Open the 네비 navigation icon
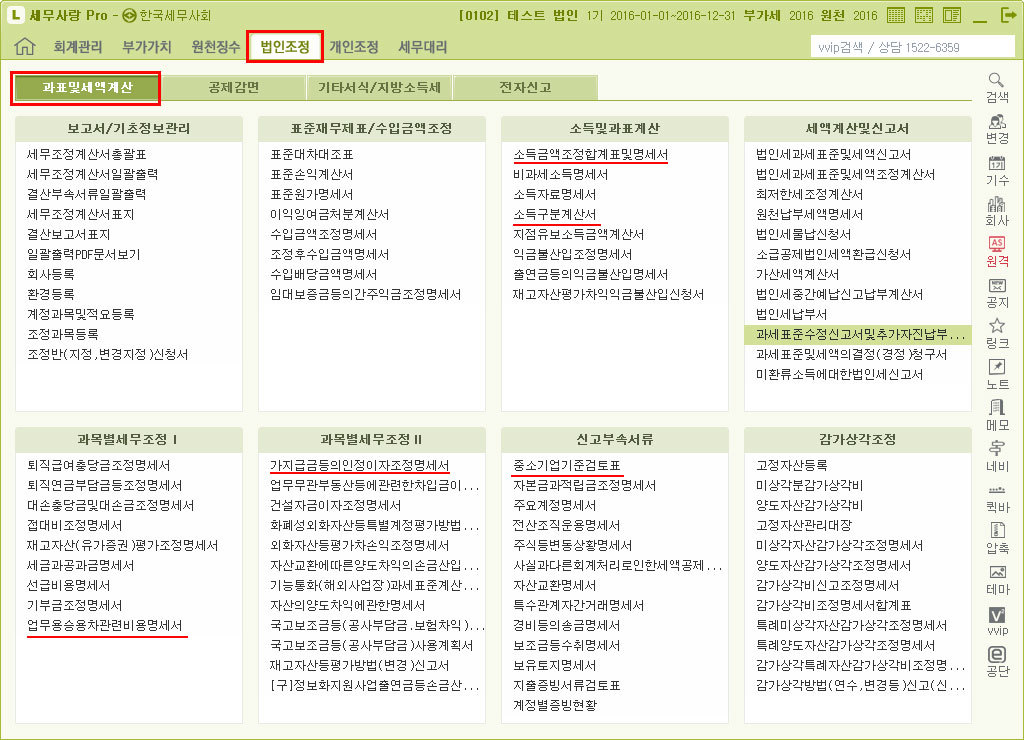Viewport: 1024px width, 740px height. (997, 457)
